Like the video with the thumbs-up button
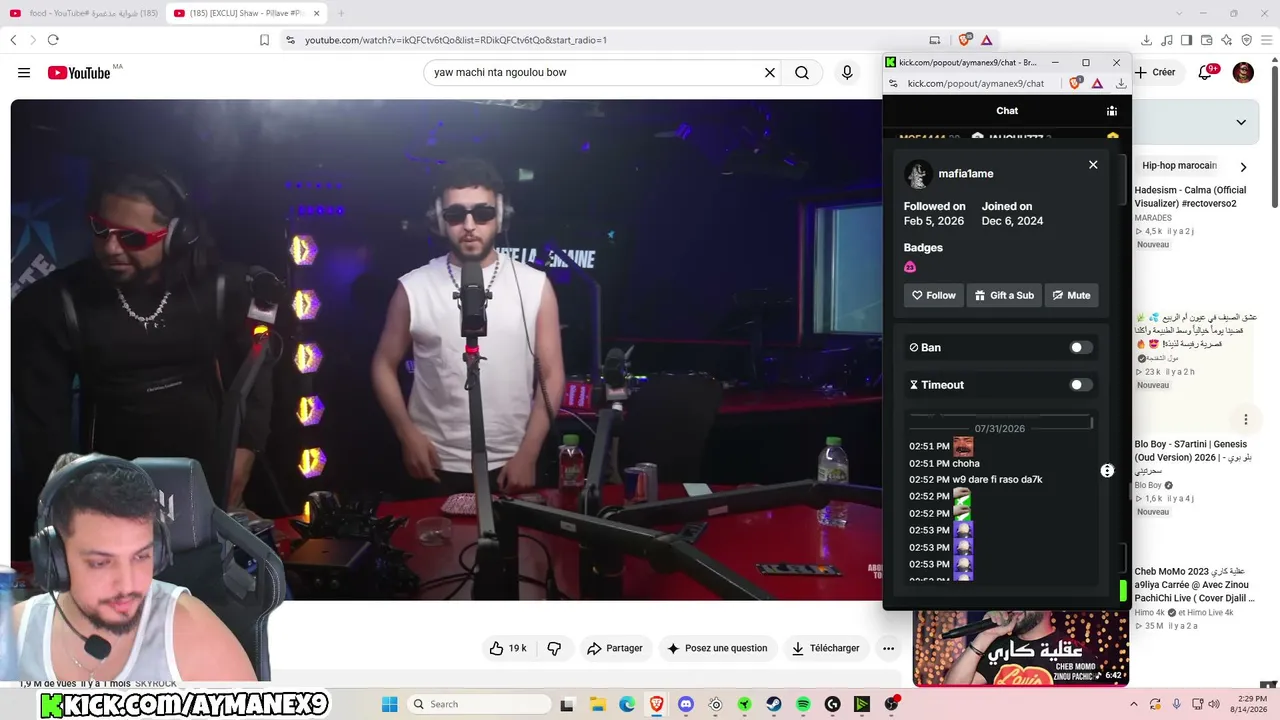 tap(508, 648)
